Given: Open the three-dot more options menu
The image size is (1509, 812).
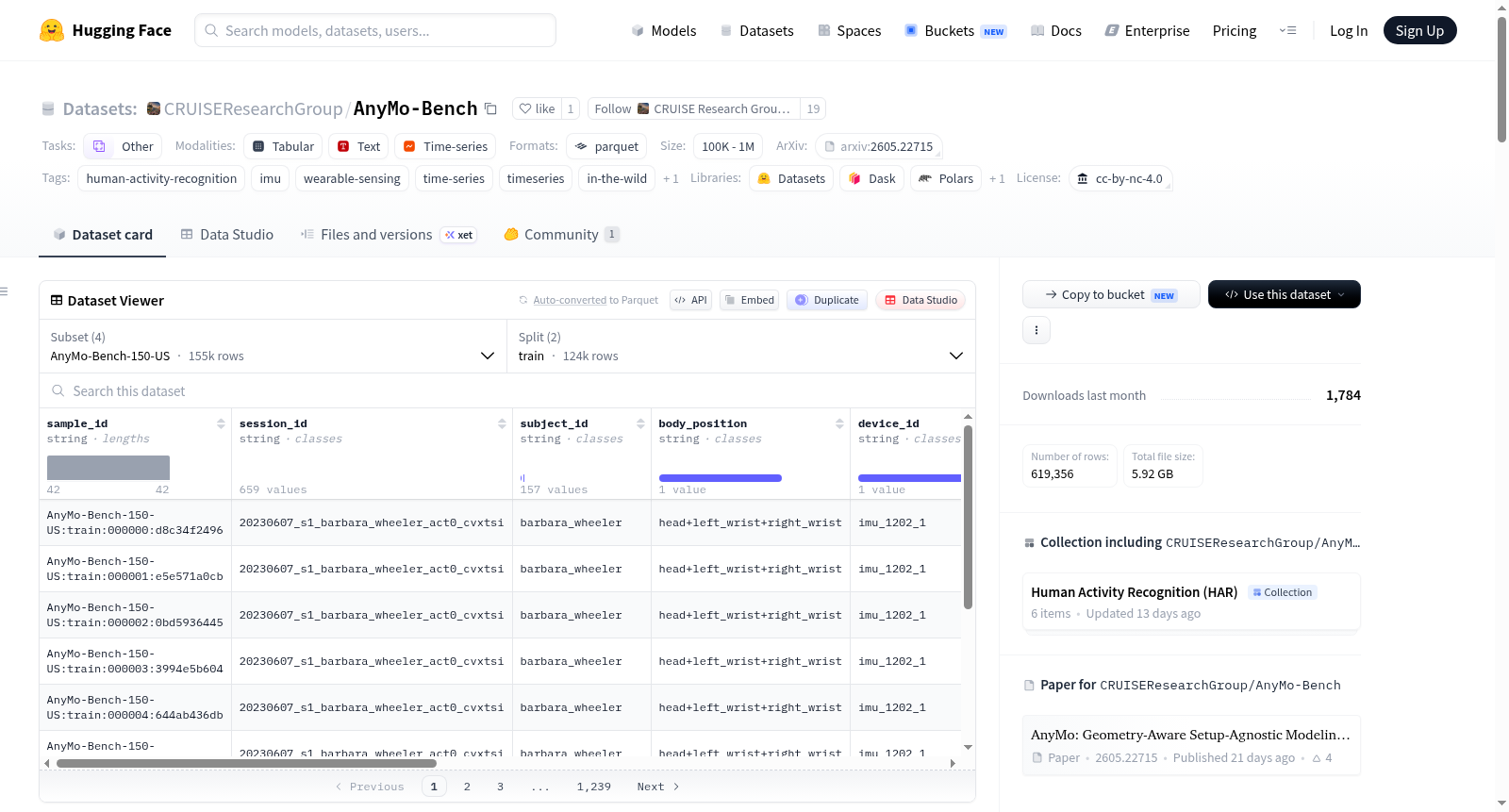Looking at the screenshot, I should point(1036,330).
